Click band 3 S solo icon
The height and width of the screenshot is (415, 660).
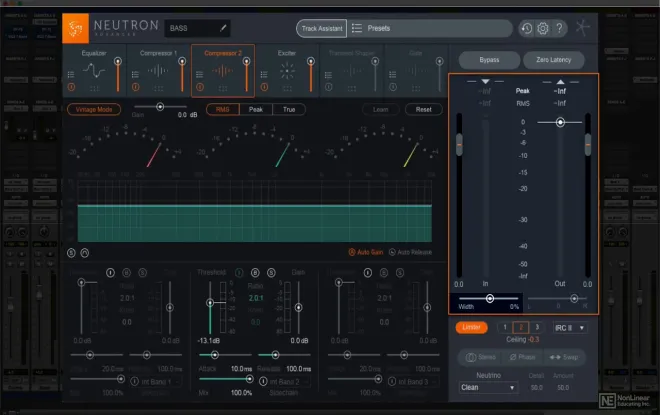(x=400, y=273)
